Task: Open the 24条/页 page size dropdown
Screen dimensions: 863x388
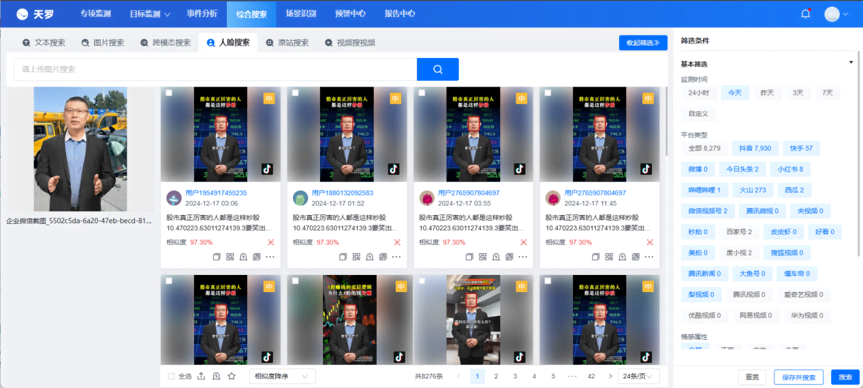Action: (638, 376)
